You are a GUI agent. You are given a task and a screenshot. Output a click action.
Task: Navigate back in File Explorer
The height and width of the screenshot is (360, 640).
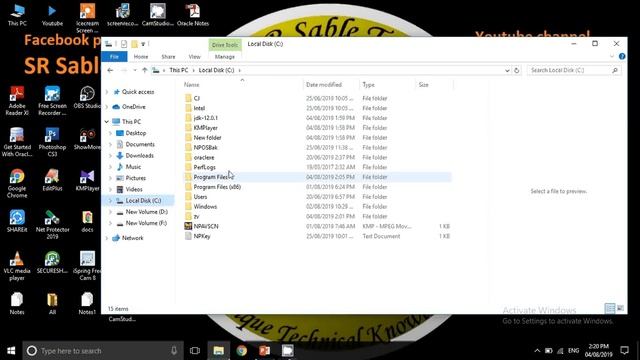pos(110,70)
